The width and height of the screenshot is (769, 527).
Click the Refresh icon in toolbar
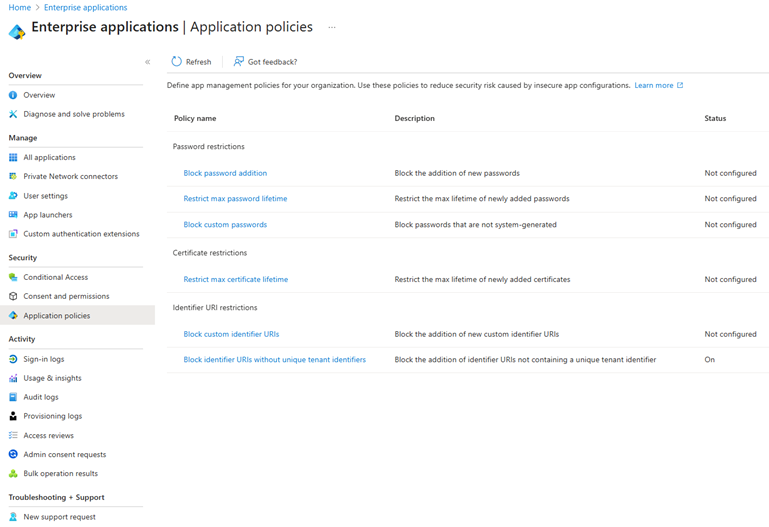click(x=177, y=62)
